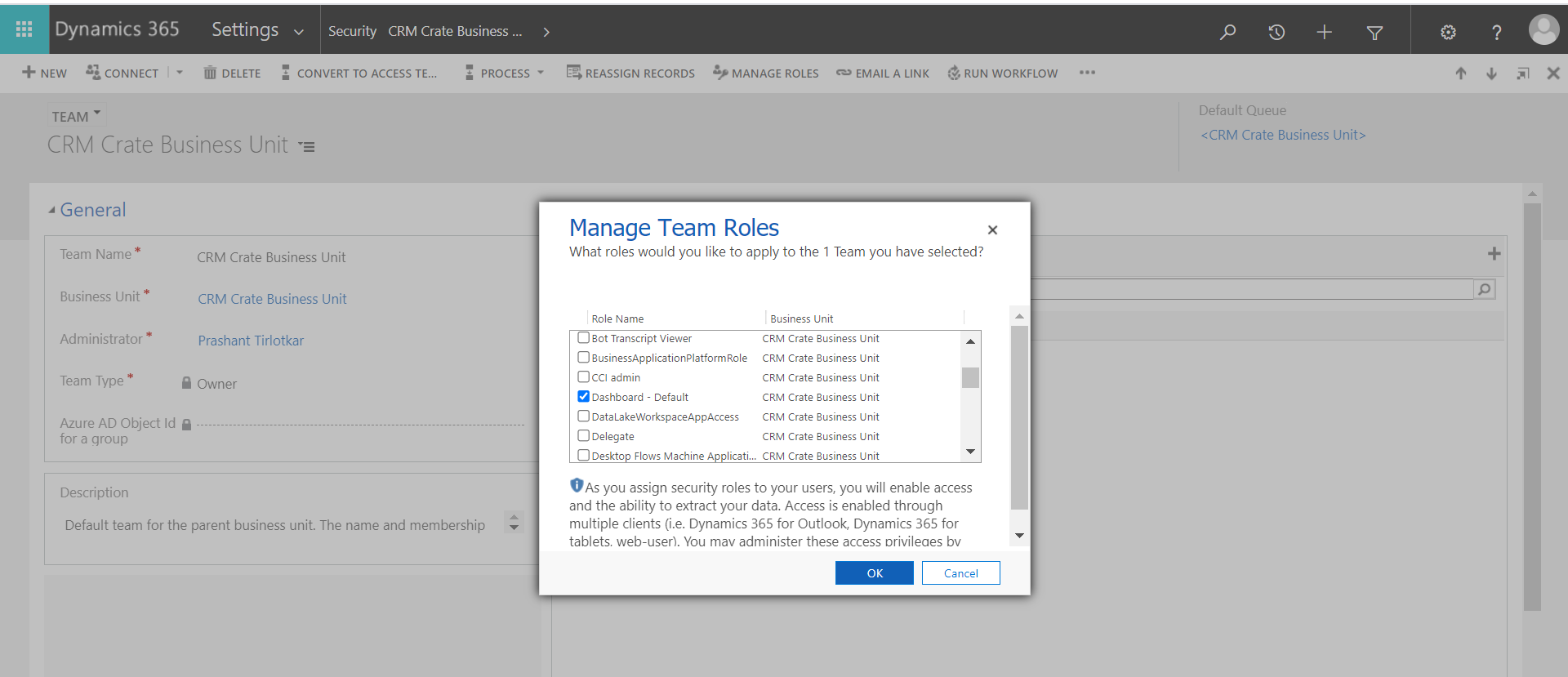
Task: Click the dialog outer scrollbar thumb
Action: point(1019,417)
